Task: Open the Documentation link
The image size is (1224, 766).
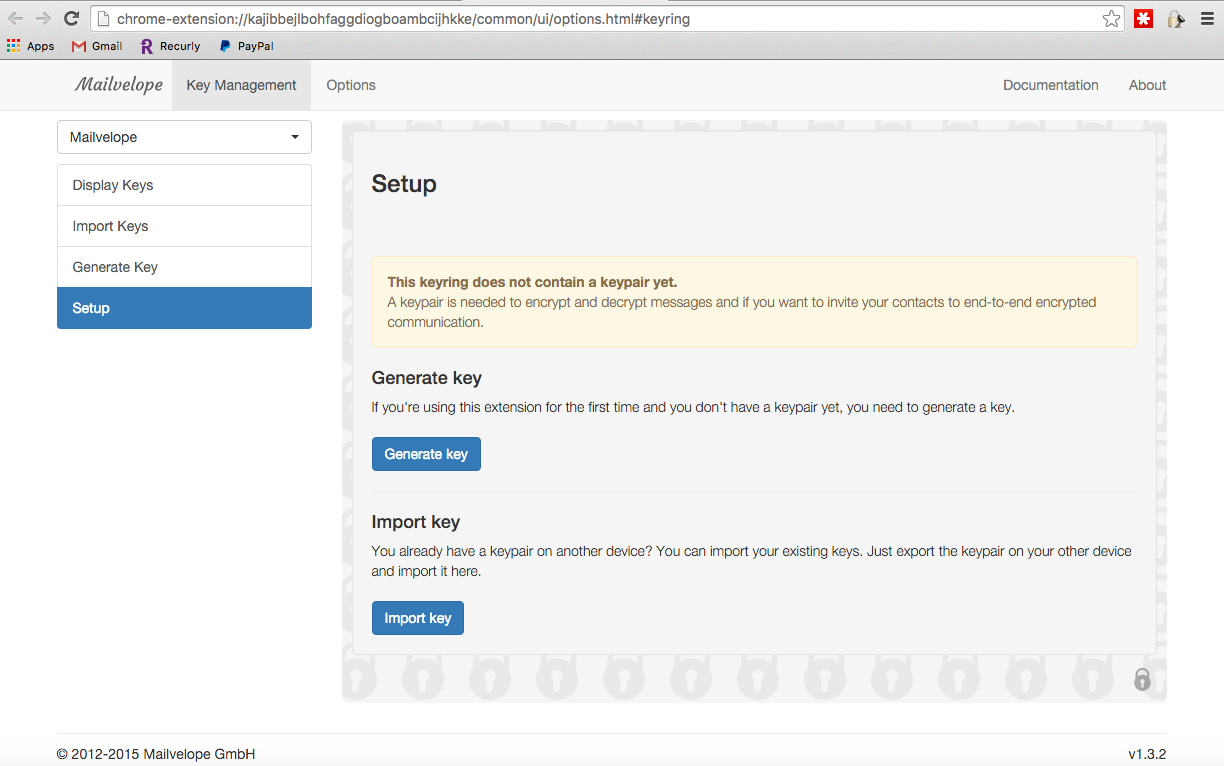Action: coord(1050,85)
